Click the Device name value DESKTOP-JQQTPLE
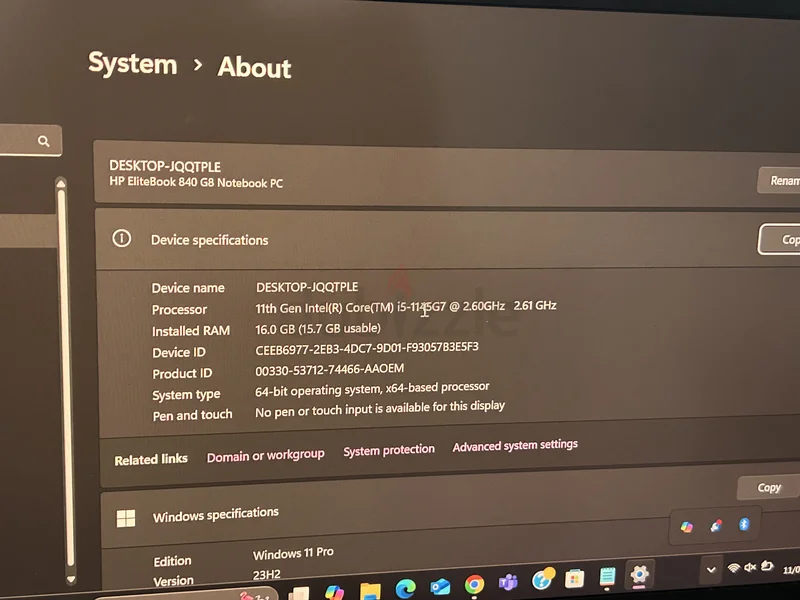Viewport: 800px width, 600px height. tap(307, 287)
